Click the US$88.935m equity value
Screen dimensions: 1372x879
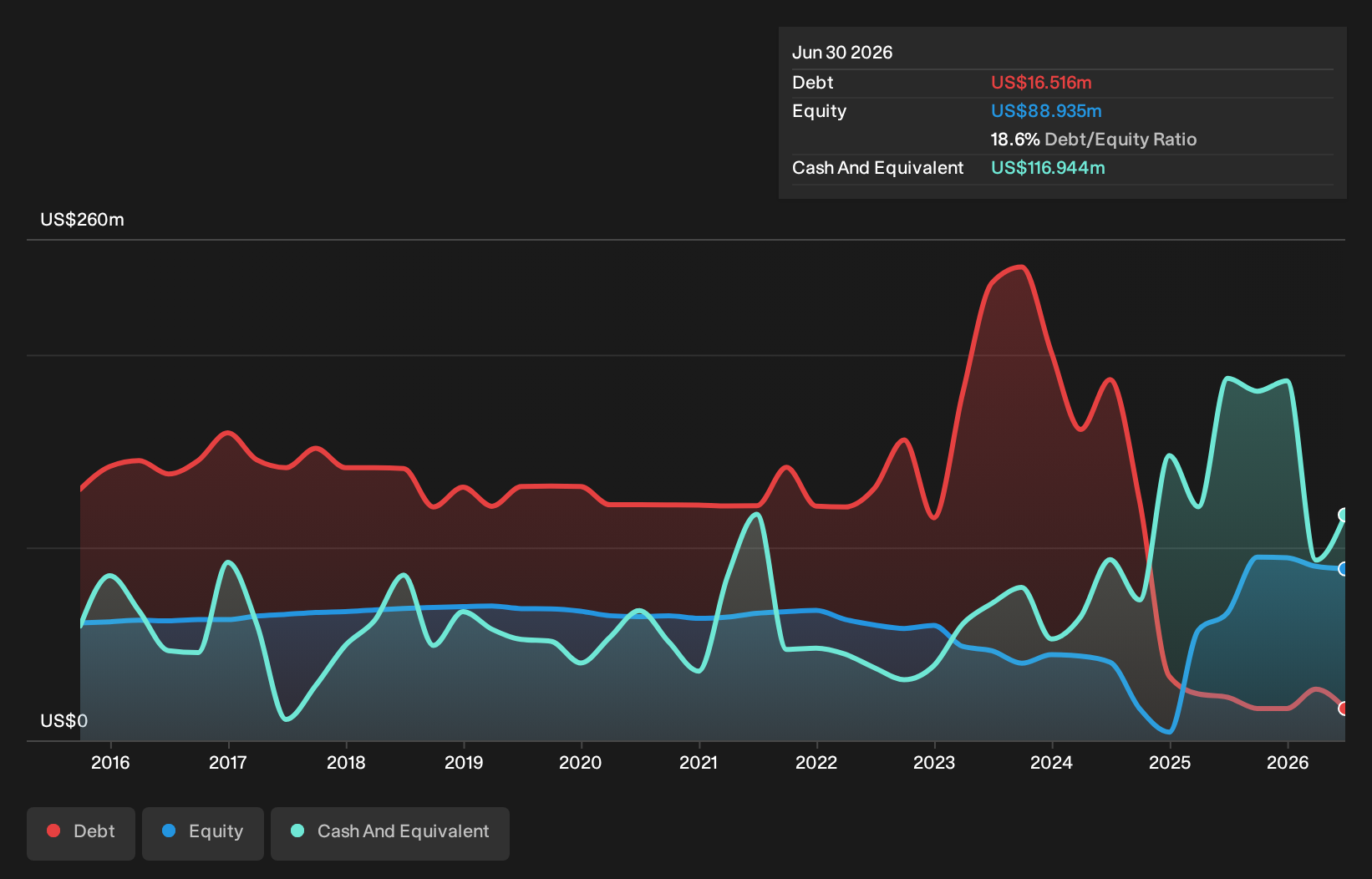click(1046, 111)
